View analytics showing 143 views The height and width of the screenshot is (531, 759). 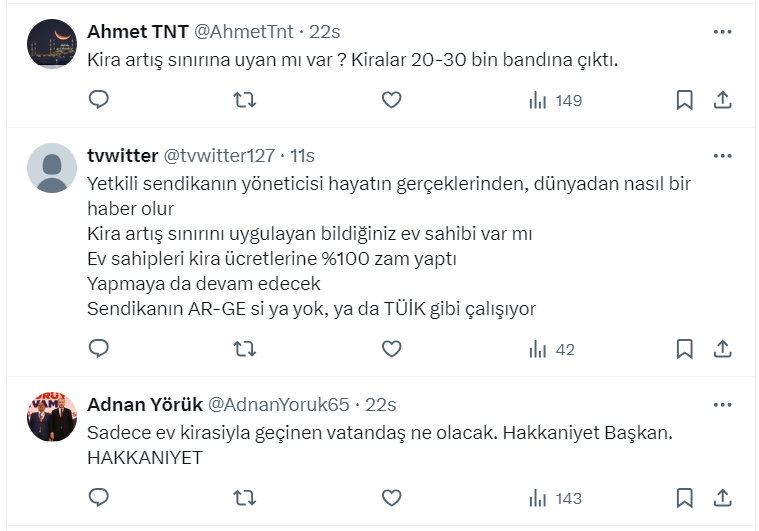point(555,498)
